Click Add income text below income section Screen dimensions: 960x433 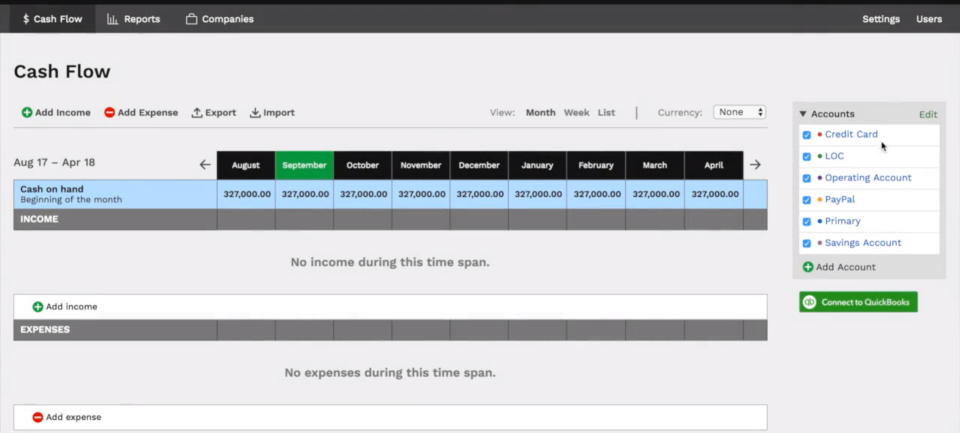[x=72, y=307]
